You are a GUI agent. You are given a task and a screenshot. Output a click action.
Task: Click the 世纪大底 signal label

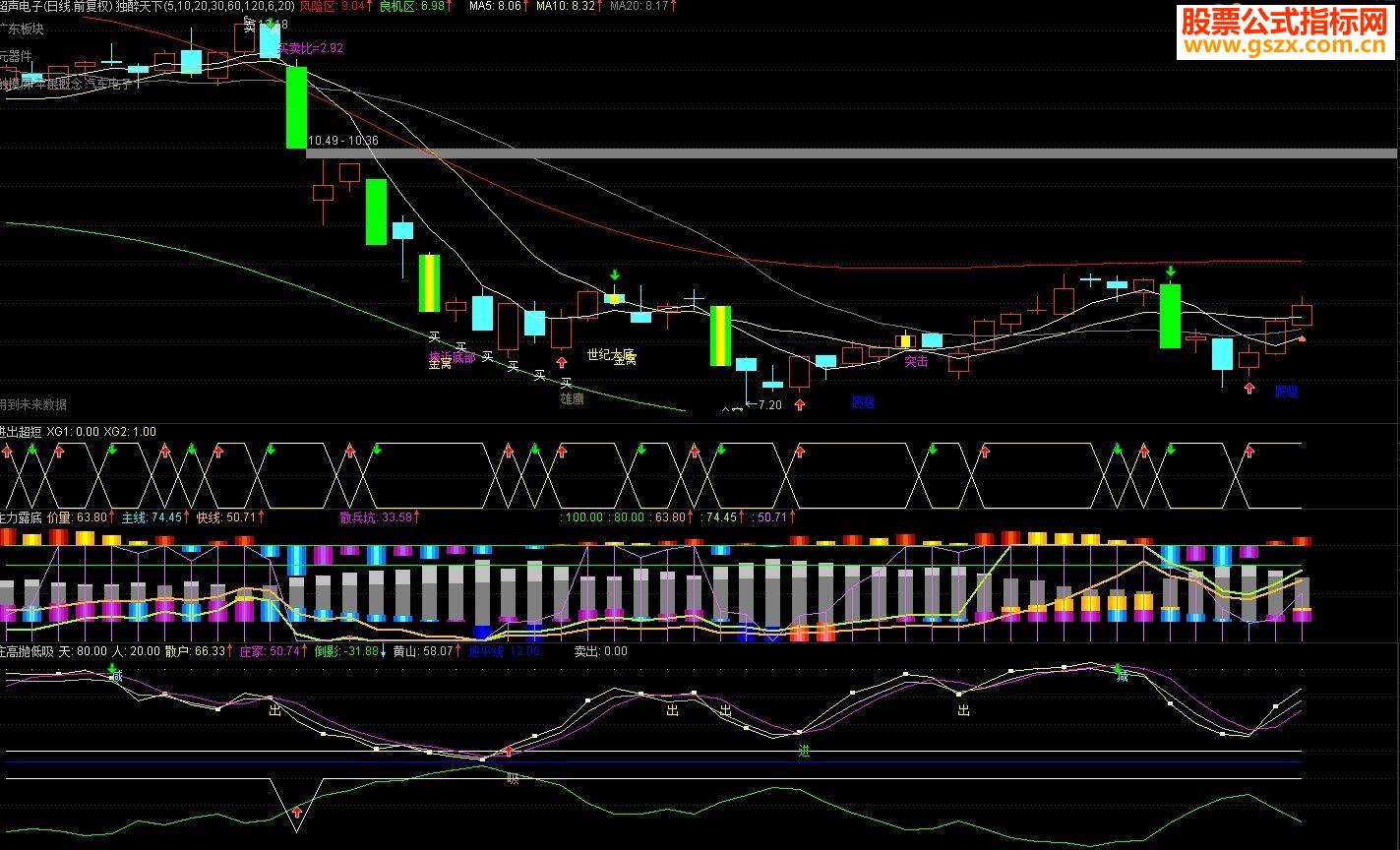611,354
